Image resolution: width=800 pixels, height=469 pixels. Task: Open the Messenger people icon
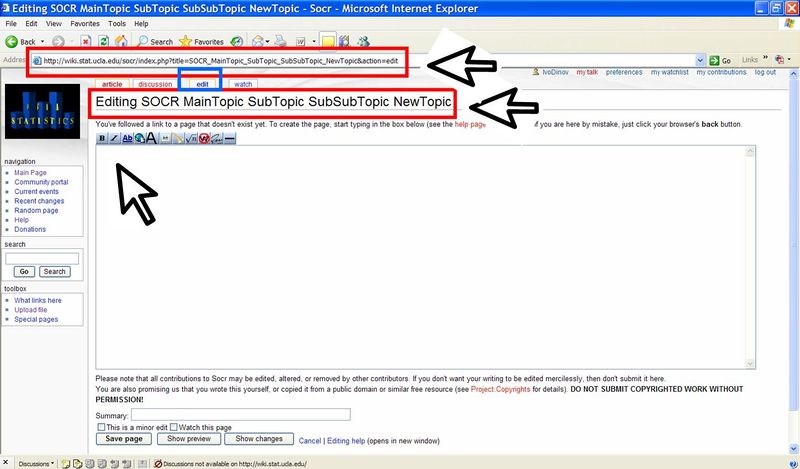pos(363,42)
